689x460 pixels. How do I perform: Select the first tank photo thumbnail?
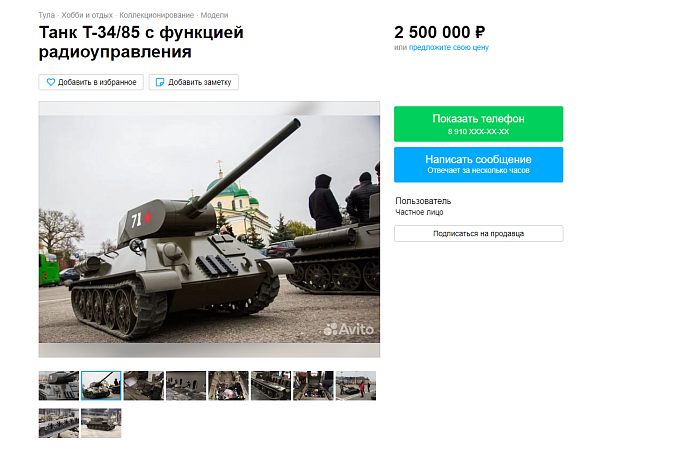pos(59,385)
